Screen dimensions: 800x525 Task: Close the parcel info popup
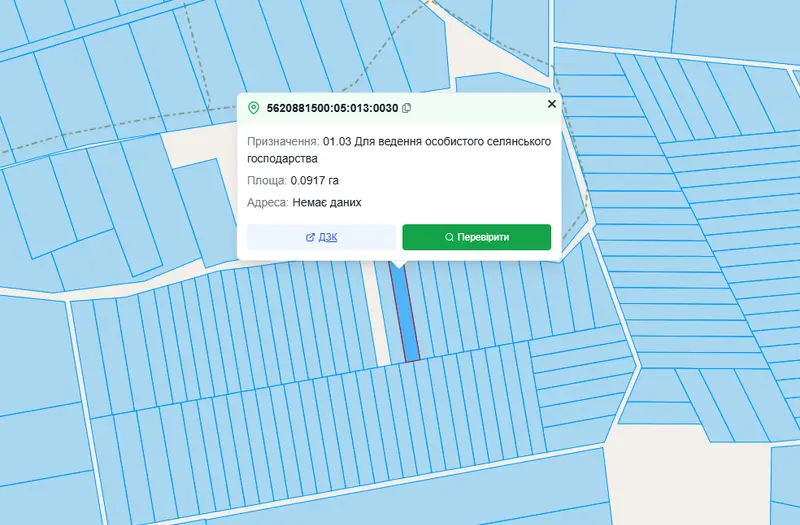[x=552, y=104]
